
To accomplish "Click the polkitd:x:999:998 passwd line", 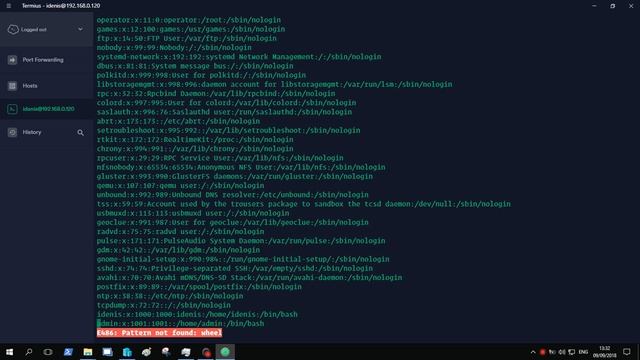I will (x=201, y=75).
